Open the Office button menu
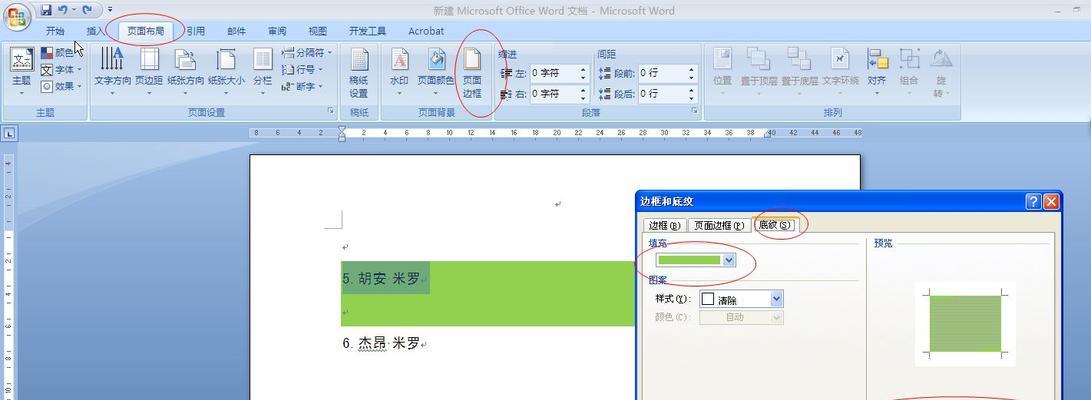The image size is (1091, 400). (17, 17)
